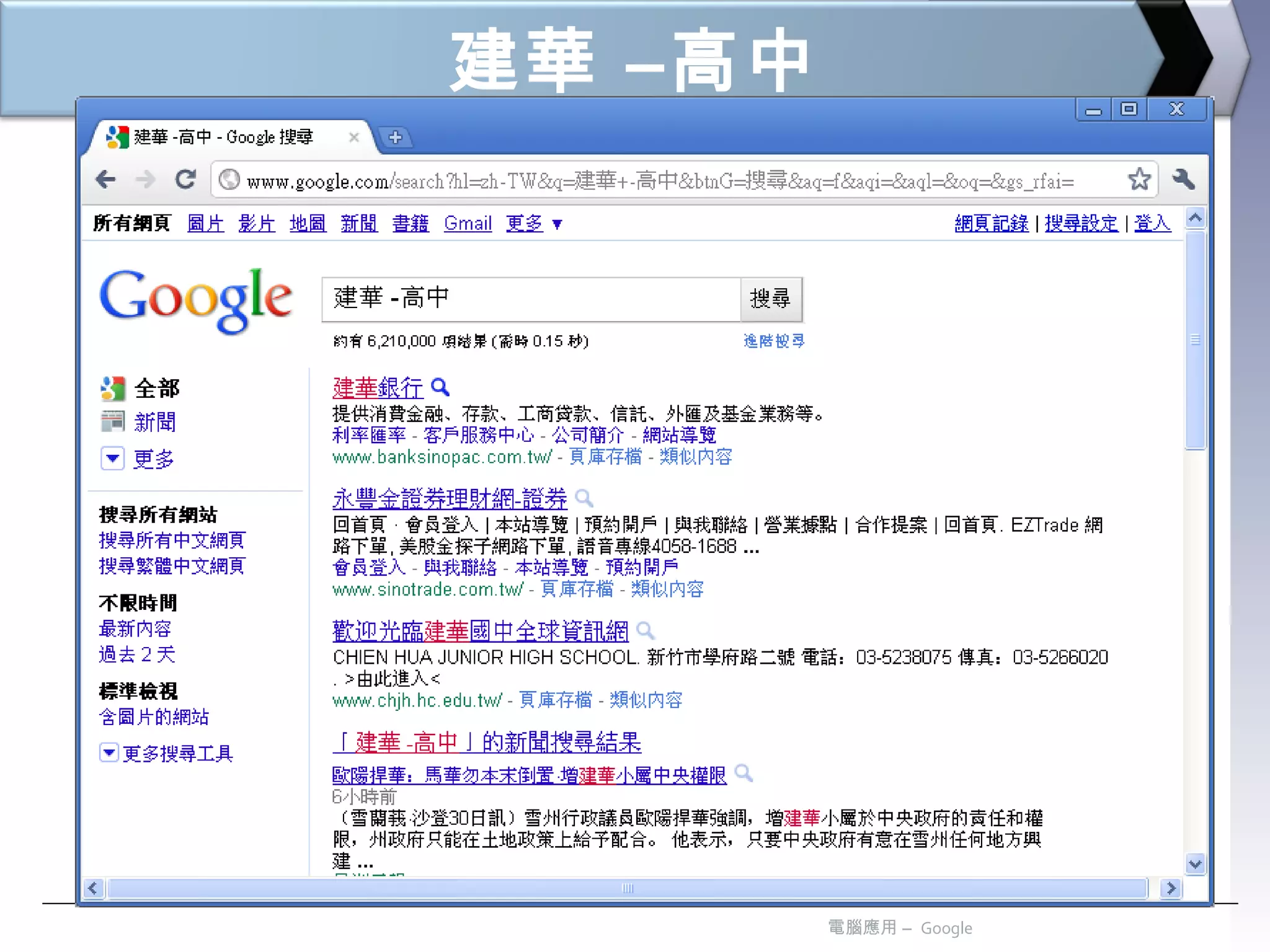The width and height of the screenshot is (1270, 952).
Task: Open a new tab with plus button
Action: [x=395, y=137]
